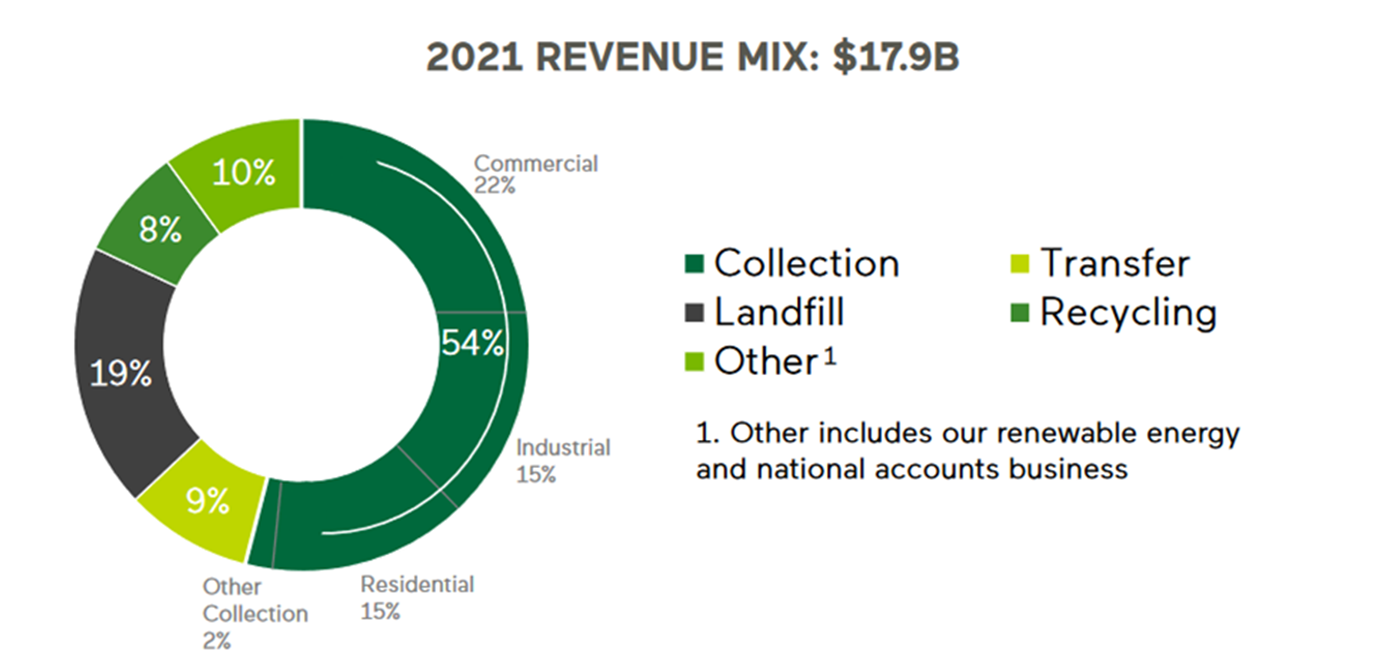Select the footnote about renewable energy
The height and width of the screenshot is (672, 1386).
click(x=967, y=451)
